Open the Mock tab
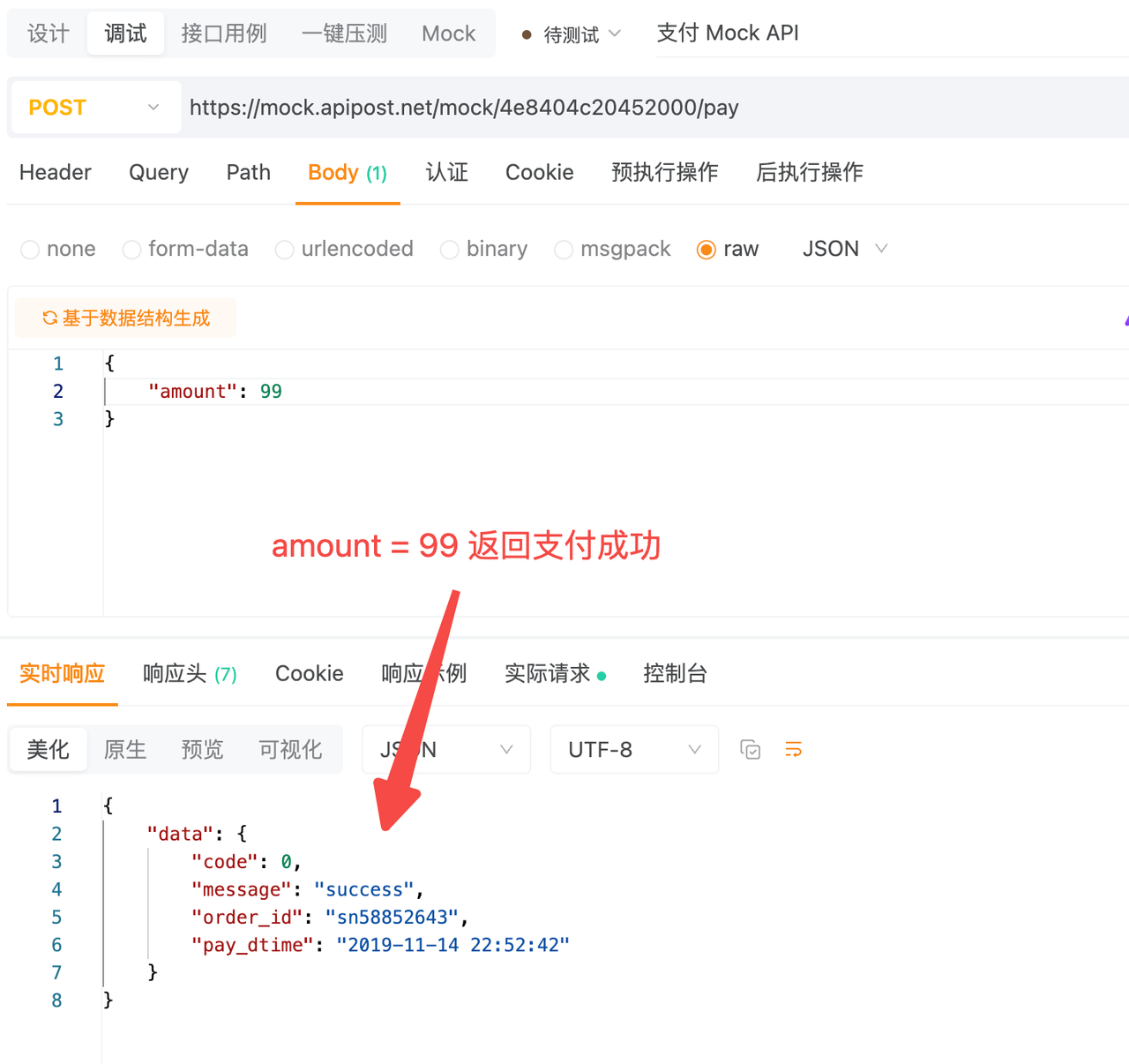This screenshot has width=1129, height=1064. [448, 34]
